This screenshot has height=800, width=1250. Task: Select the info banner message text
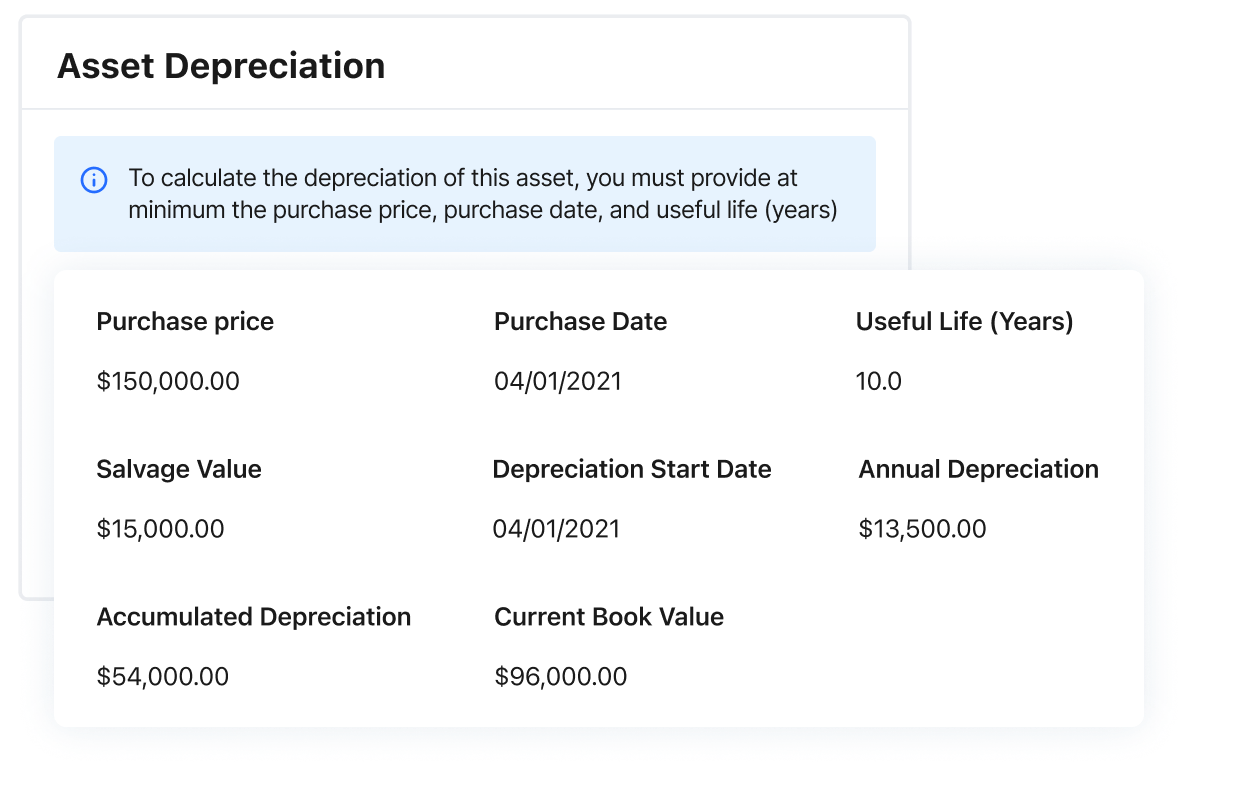coord(483,194)
